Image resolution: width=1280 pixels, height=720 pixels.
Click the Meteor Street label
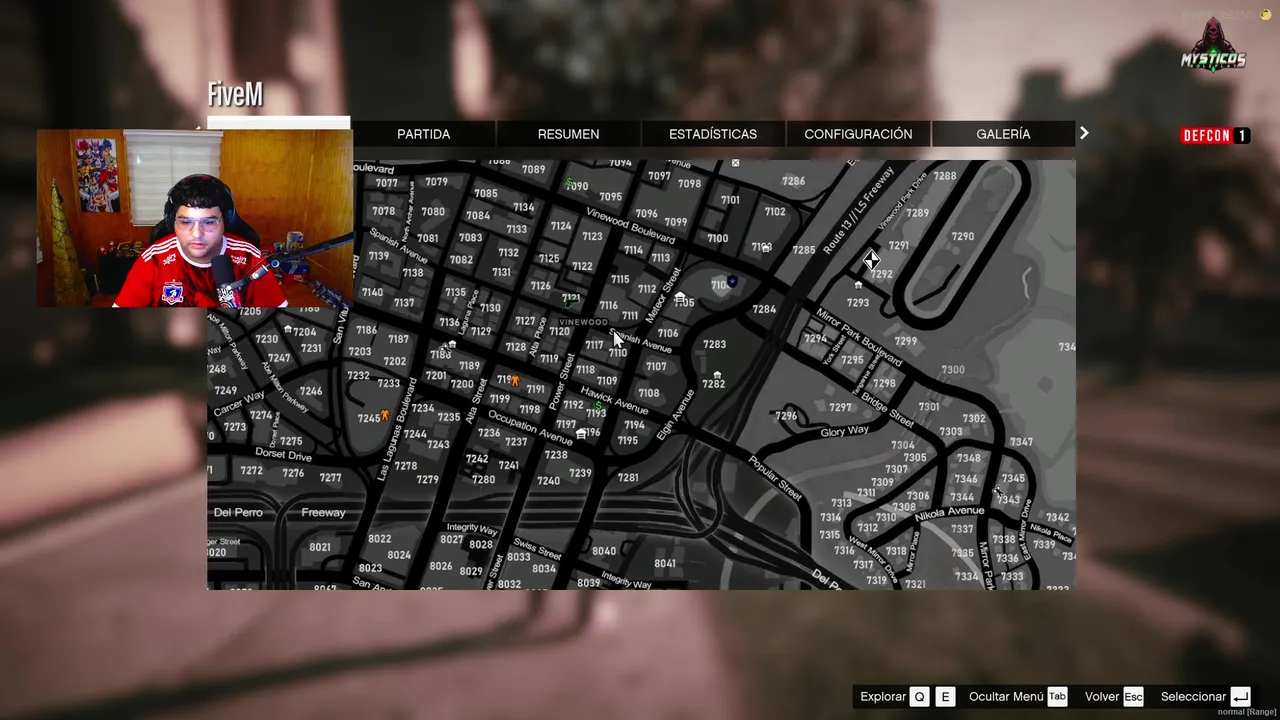coord(663,294)
